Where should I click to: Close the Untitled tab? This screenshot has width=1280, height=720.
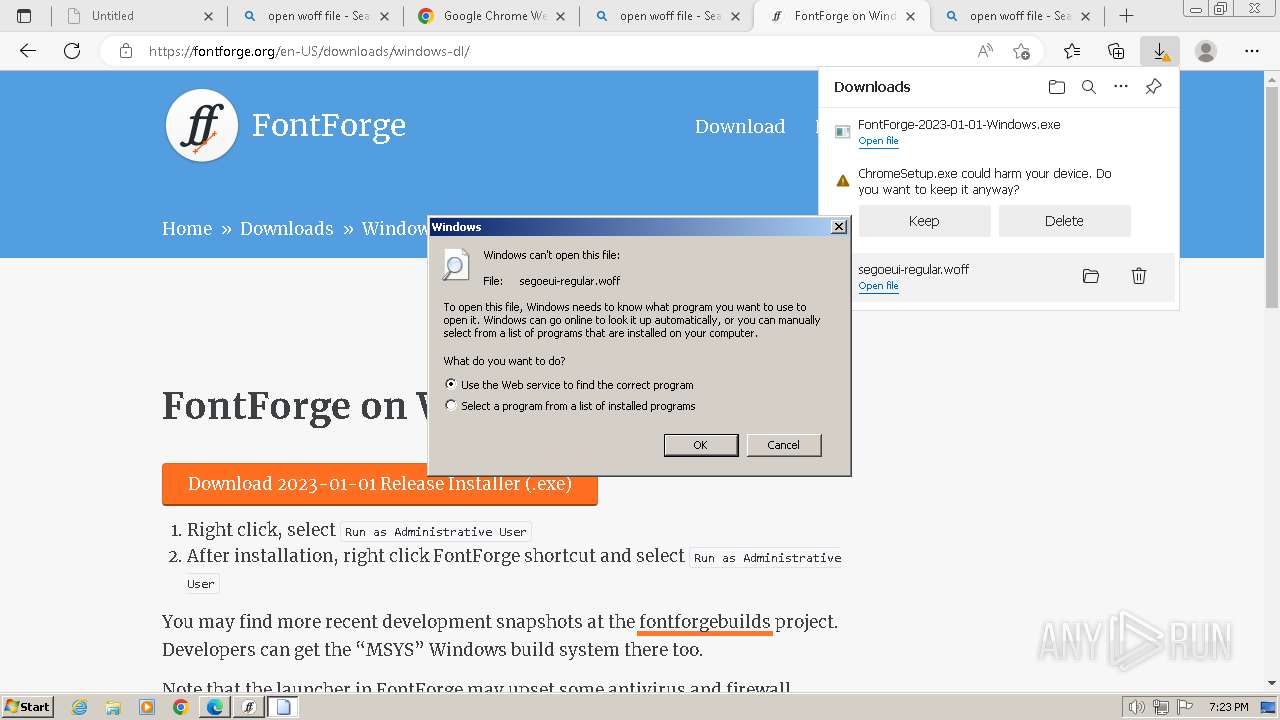(x=208, y=16)
